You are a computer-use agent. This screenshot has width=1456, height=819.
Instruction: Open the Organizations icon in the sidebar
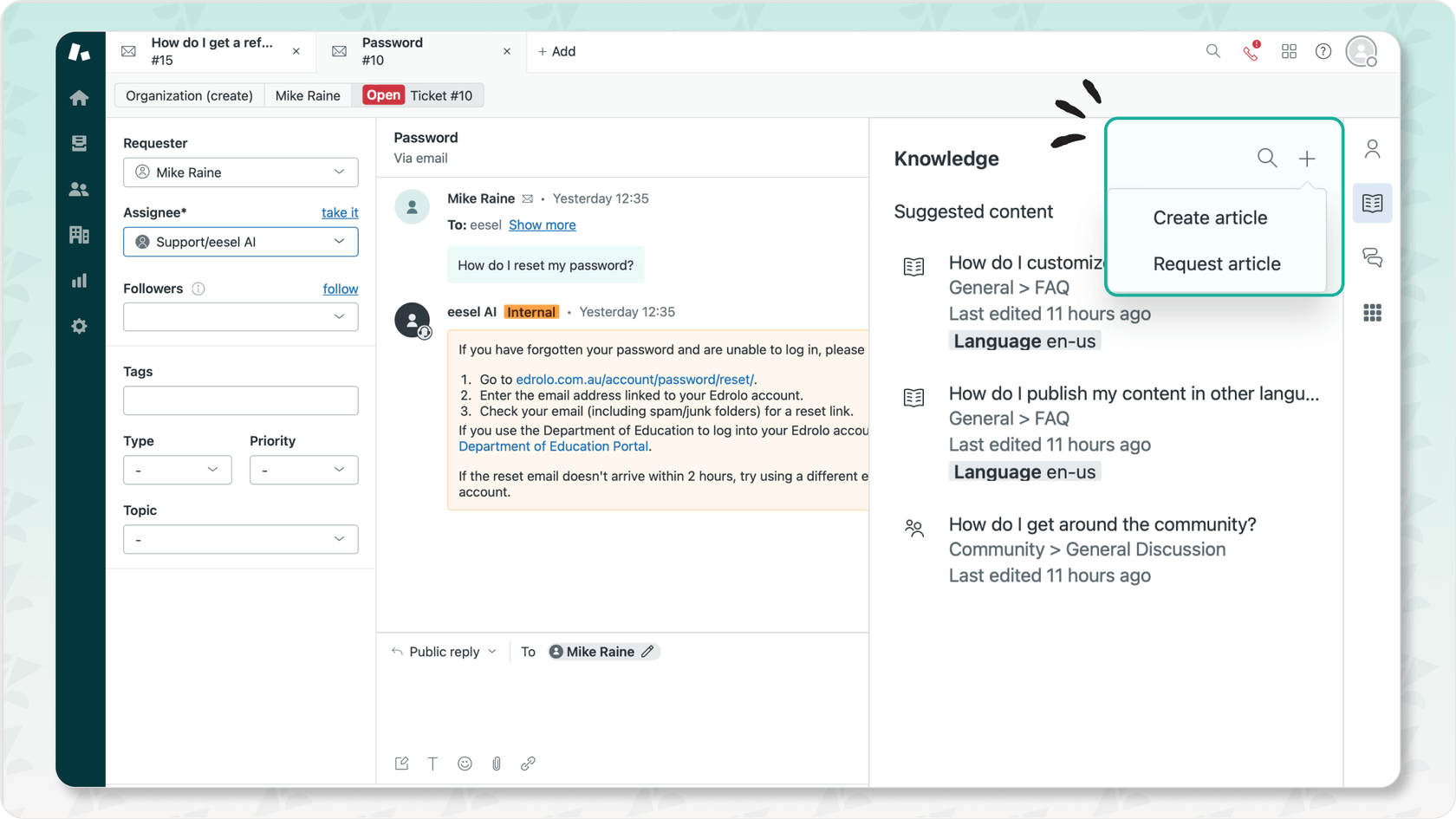[x=79, y=235]
